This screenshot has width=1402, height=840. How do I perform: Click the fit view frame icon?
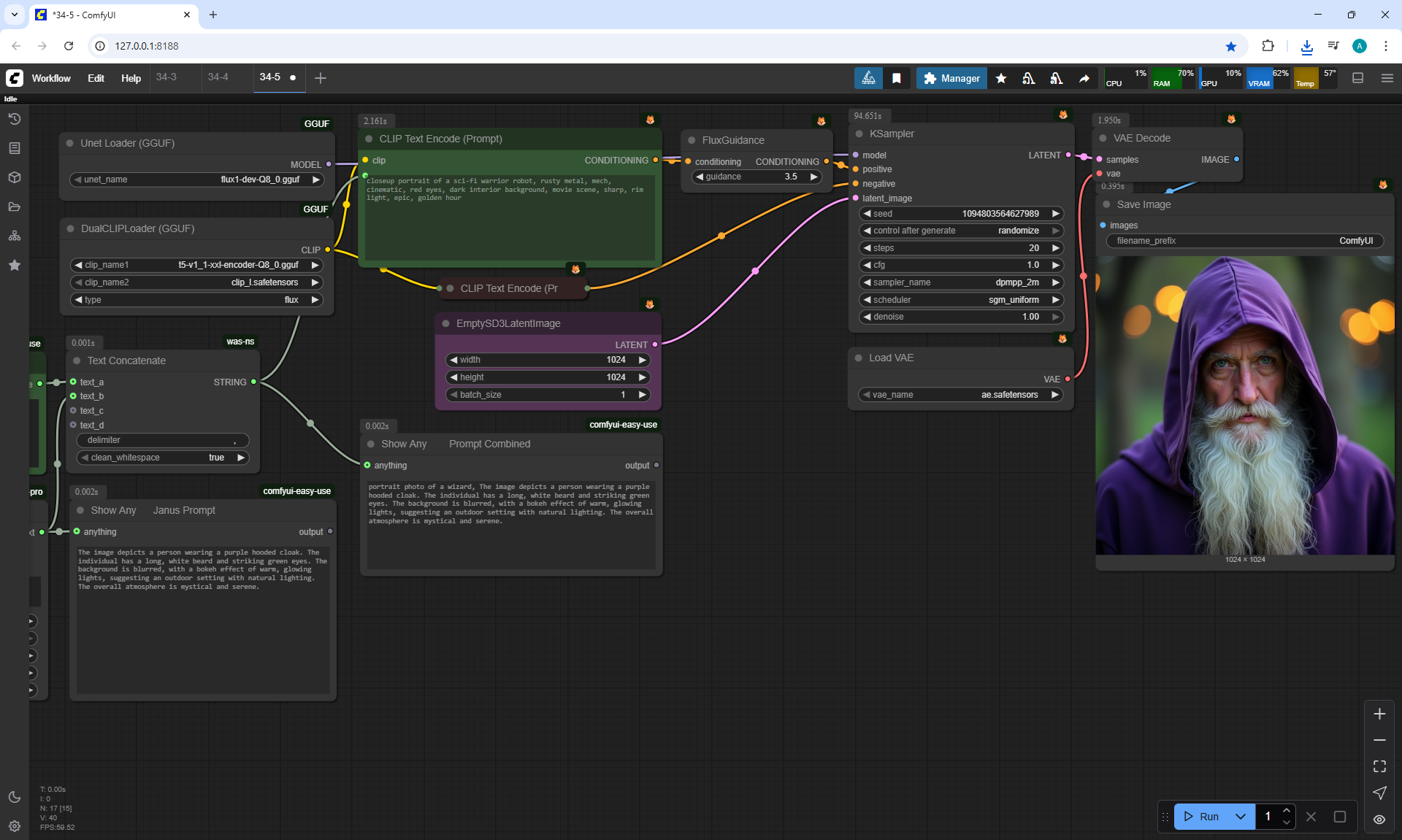click(1379, 766)
